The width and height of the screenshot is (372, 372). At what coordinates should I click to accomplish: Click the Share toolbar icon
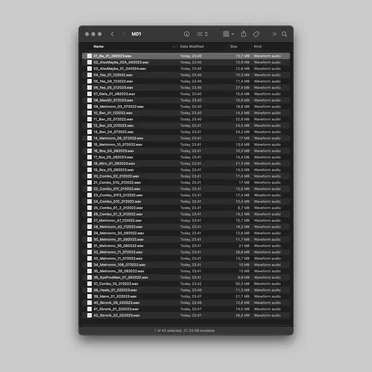coord(244,34)
